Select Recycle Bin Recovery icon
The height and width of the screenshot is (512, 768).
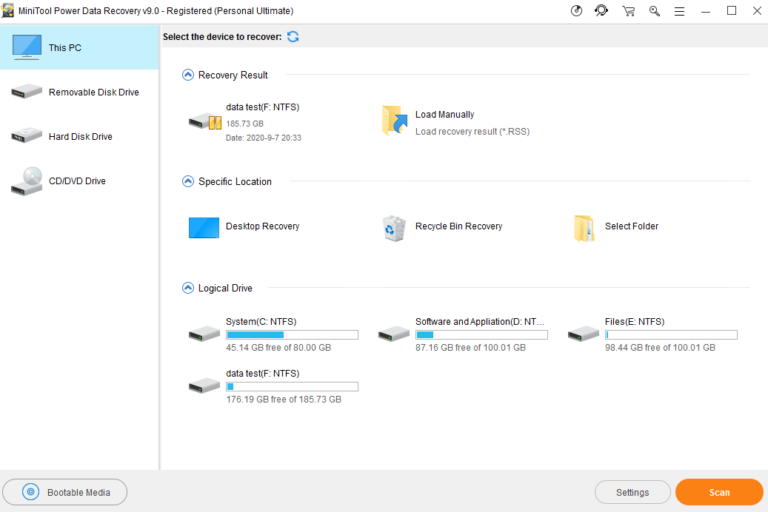click(393, 227)
